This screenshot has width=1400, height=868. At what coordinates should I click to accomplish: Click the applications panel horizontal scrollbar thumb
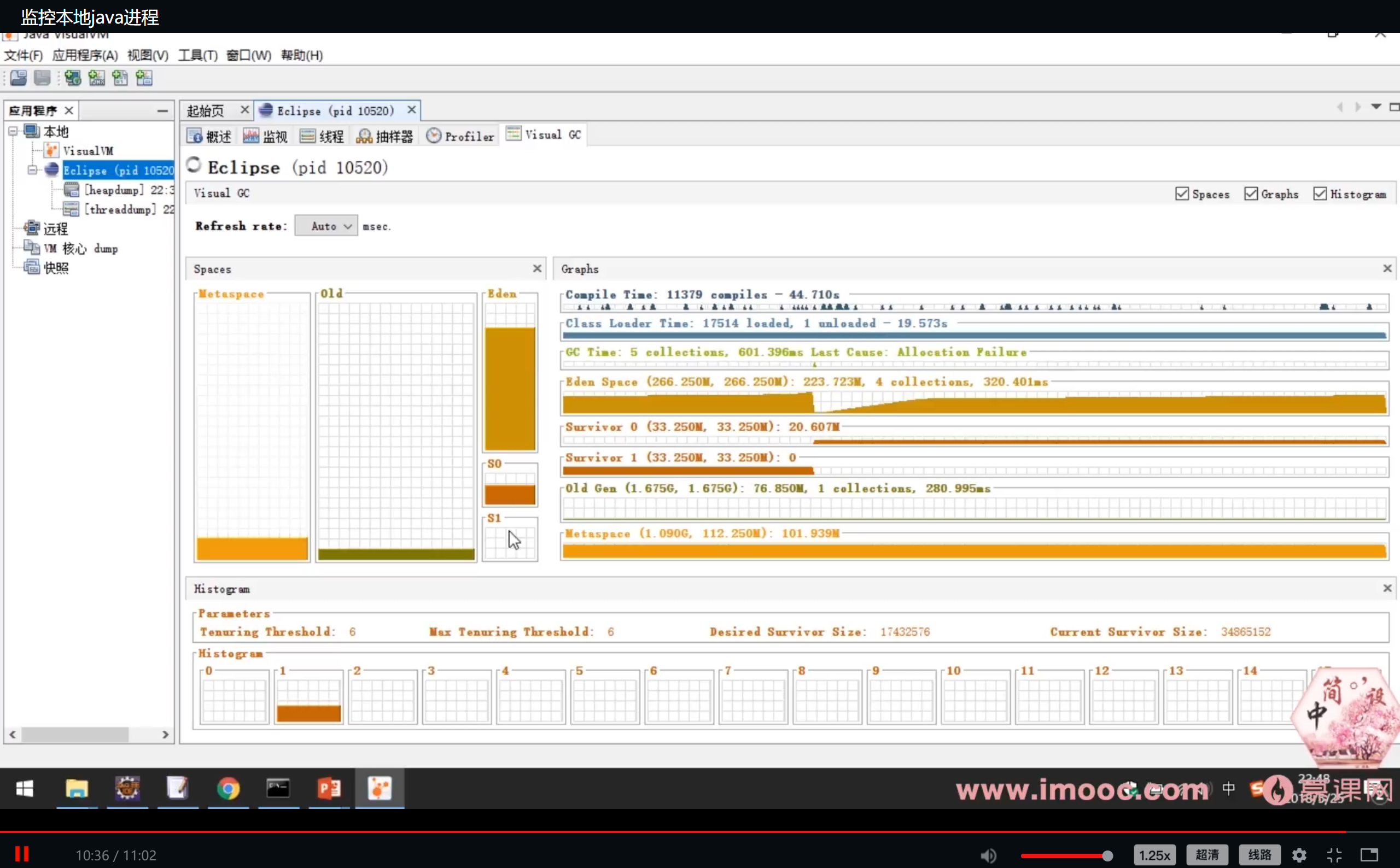click(x=75, y=734)
